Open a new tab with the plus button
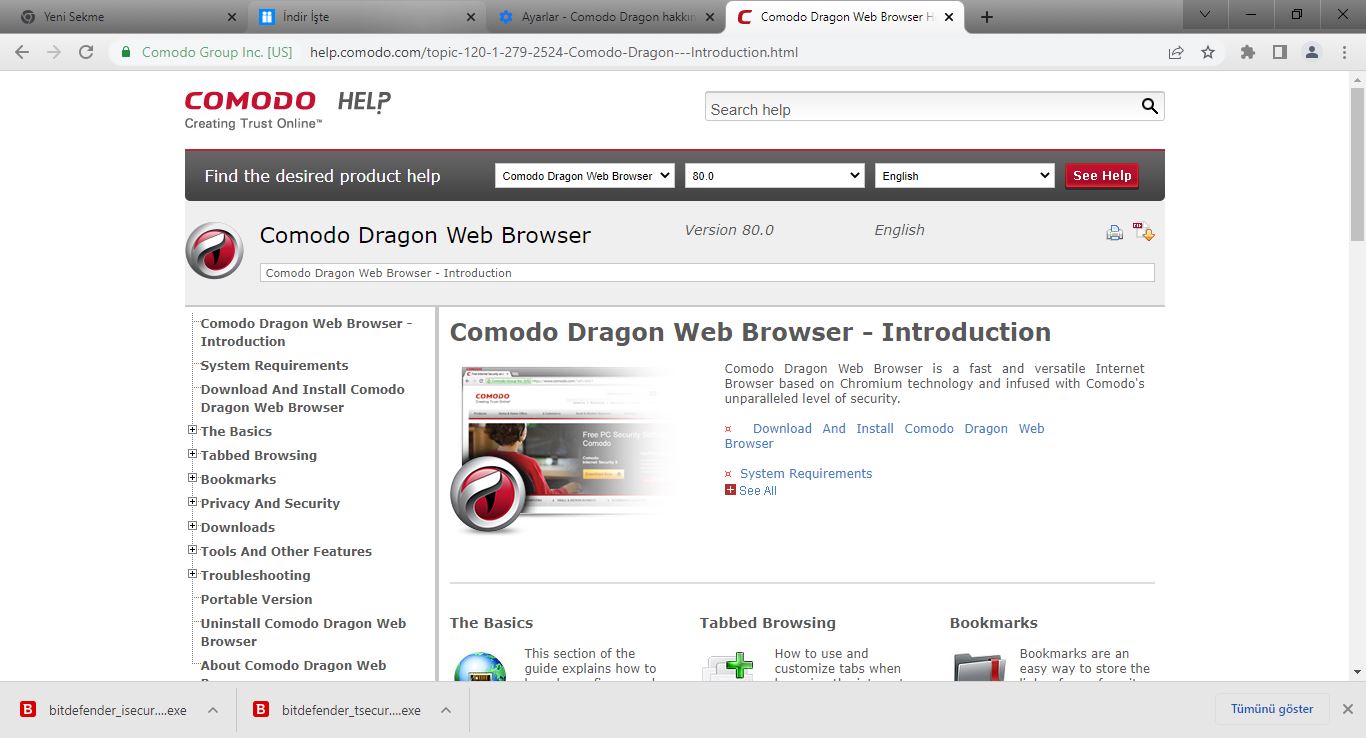 (987, 17)
